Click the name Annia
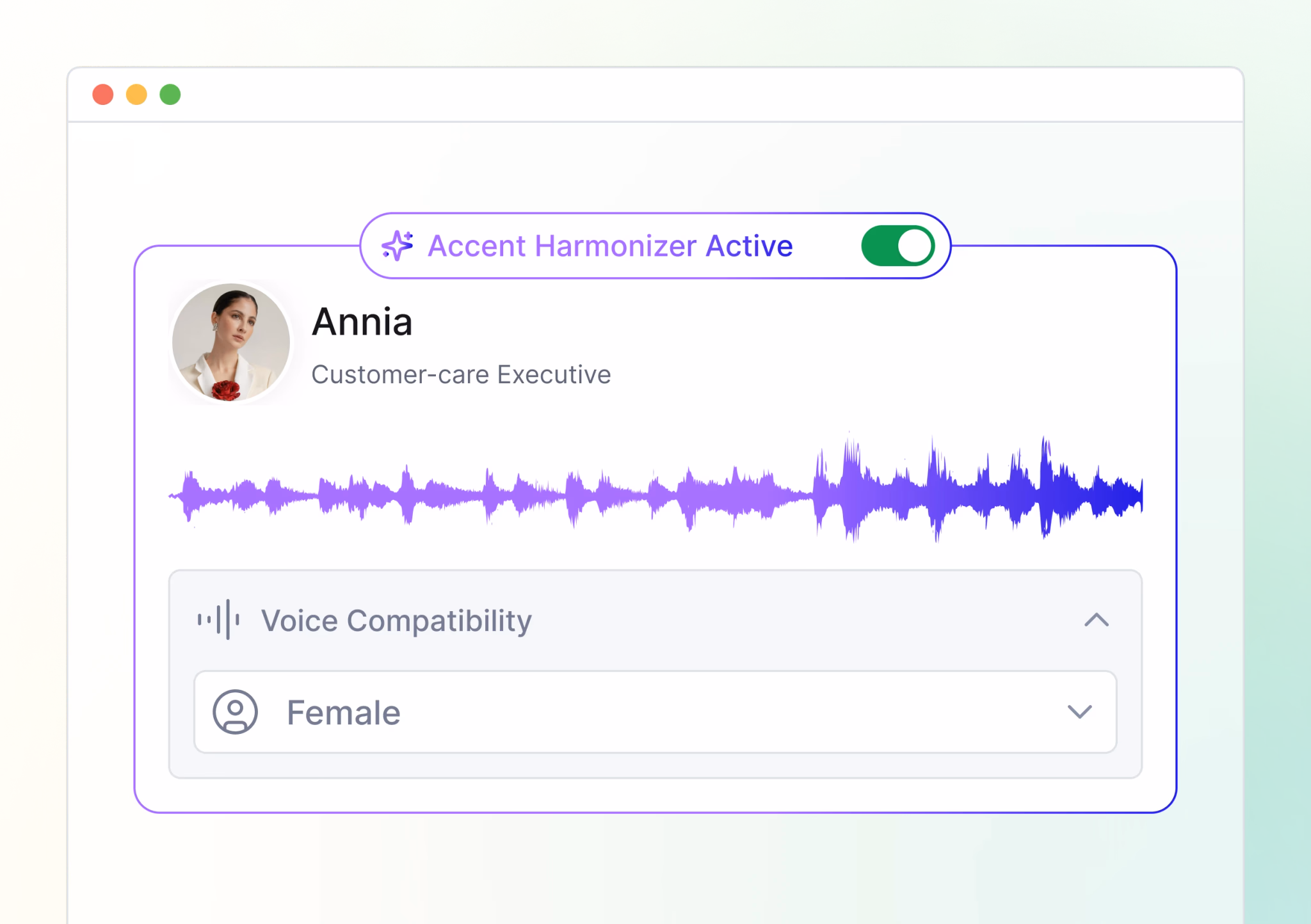Screen dimensions: 1311x924 point(362,322)
